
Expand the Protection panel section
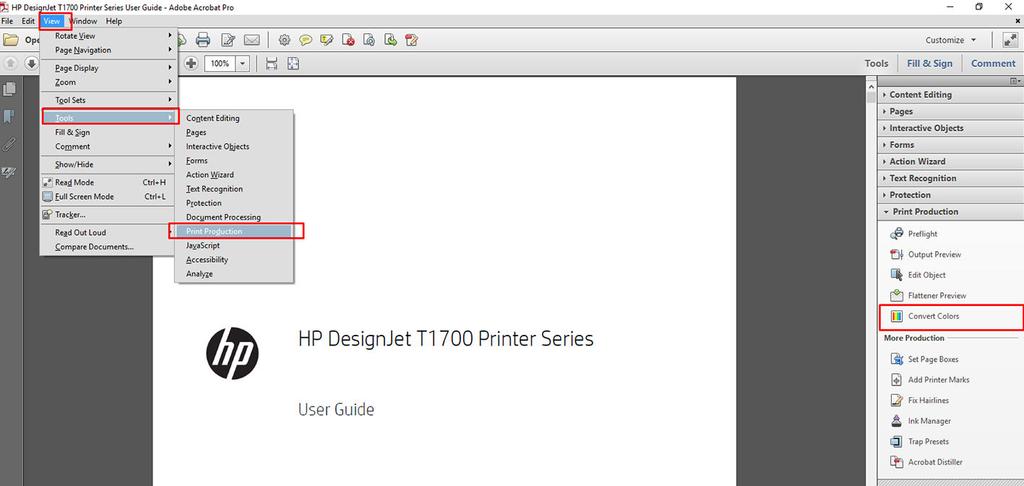[950, 195]
